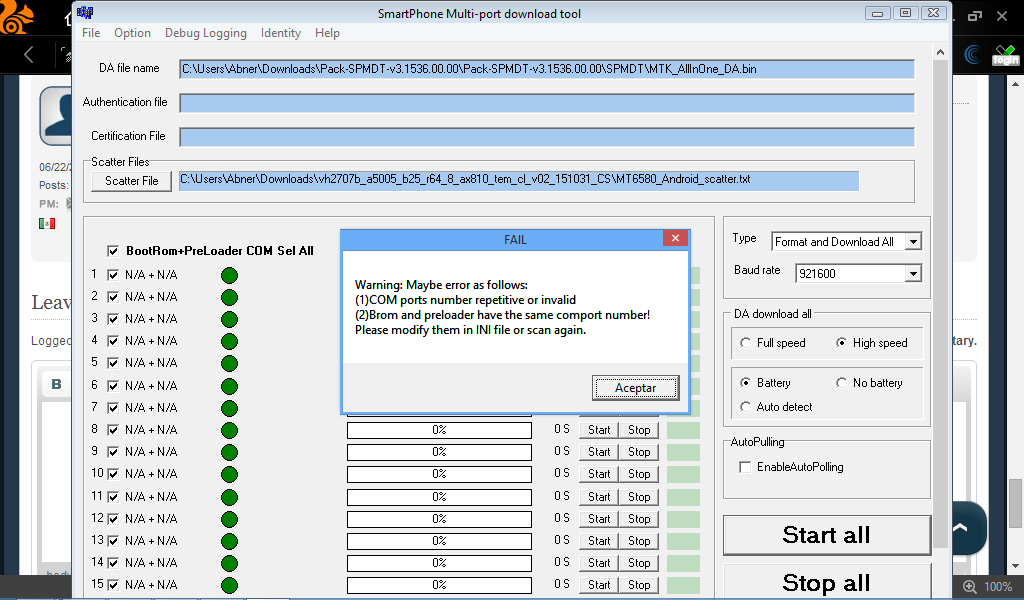Click the Authentication file field
The width and height of the screenshot is (1024, 600).
pos(547,103)
